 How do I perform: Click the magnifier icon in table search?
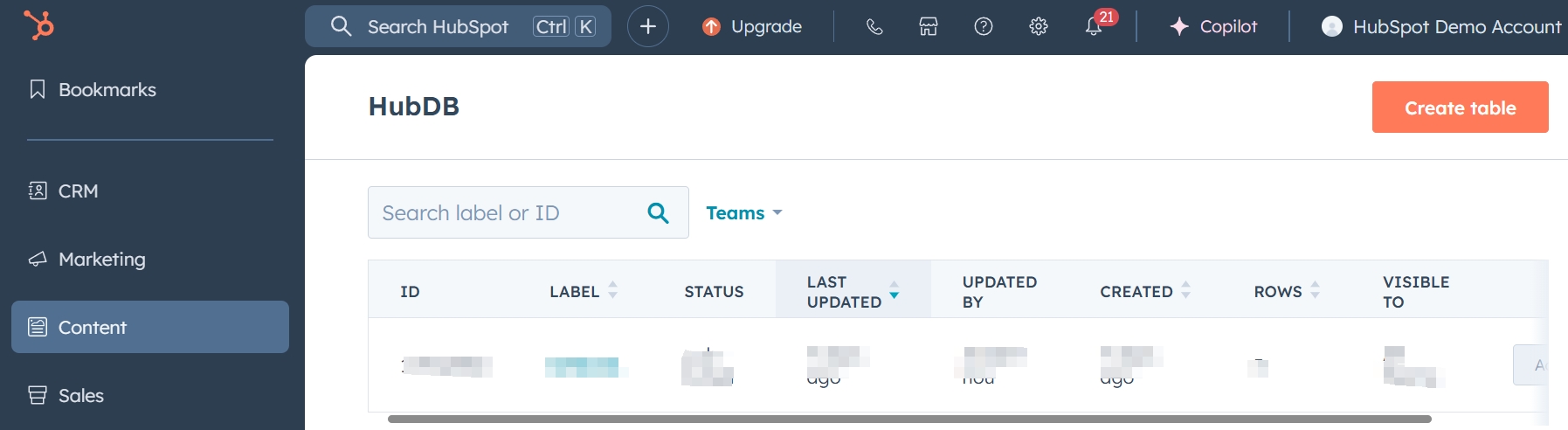pyautogui.click(x=659, y=212)
